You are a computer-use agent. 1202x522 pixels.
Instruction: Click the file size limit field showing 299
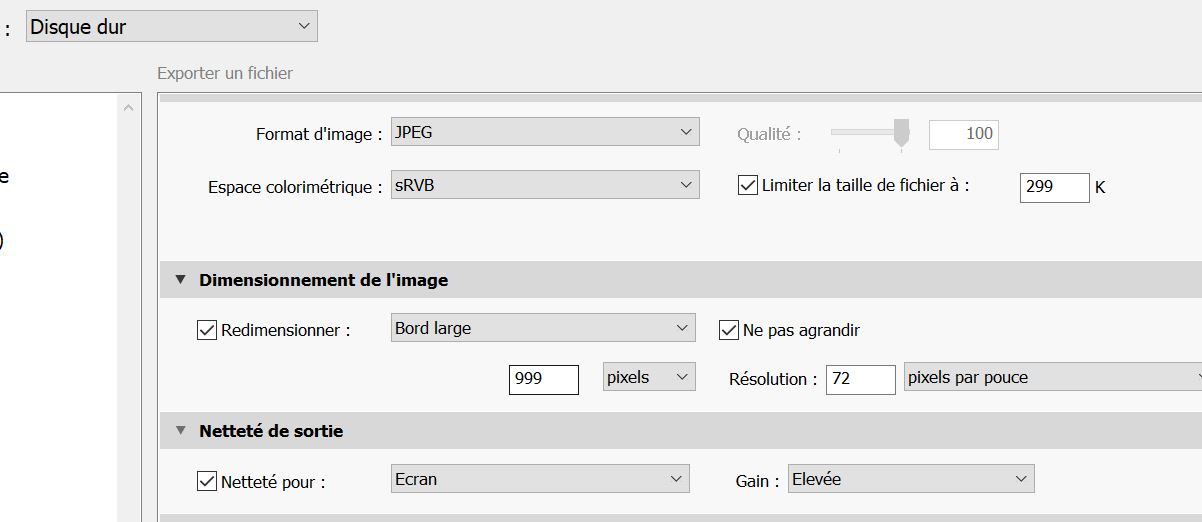coord(1053,187)
